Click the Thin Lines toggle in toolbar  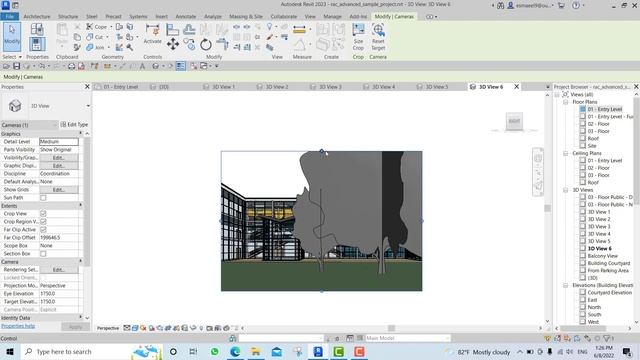click(180, 66)
